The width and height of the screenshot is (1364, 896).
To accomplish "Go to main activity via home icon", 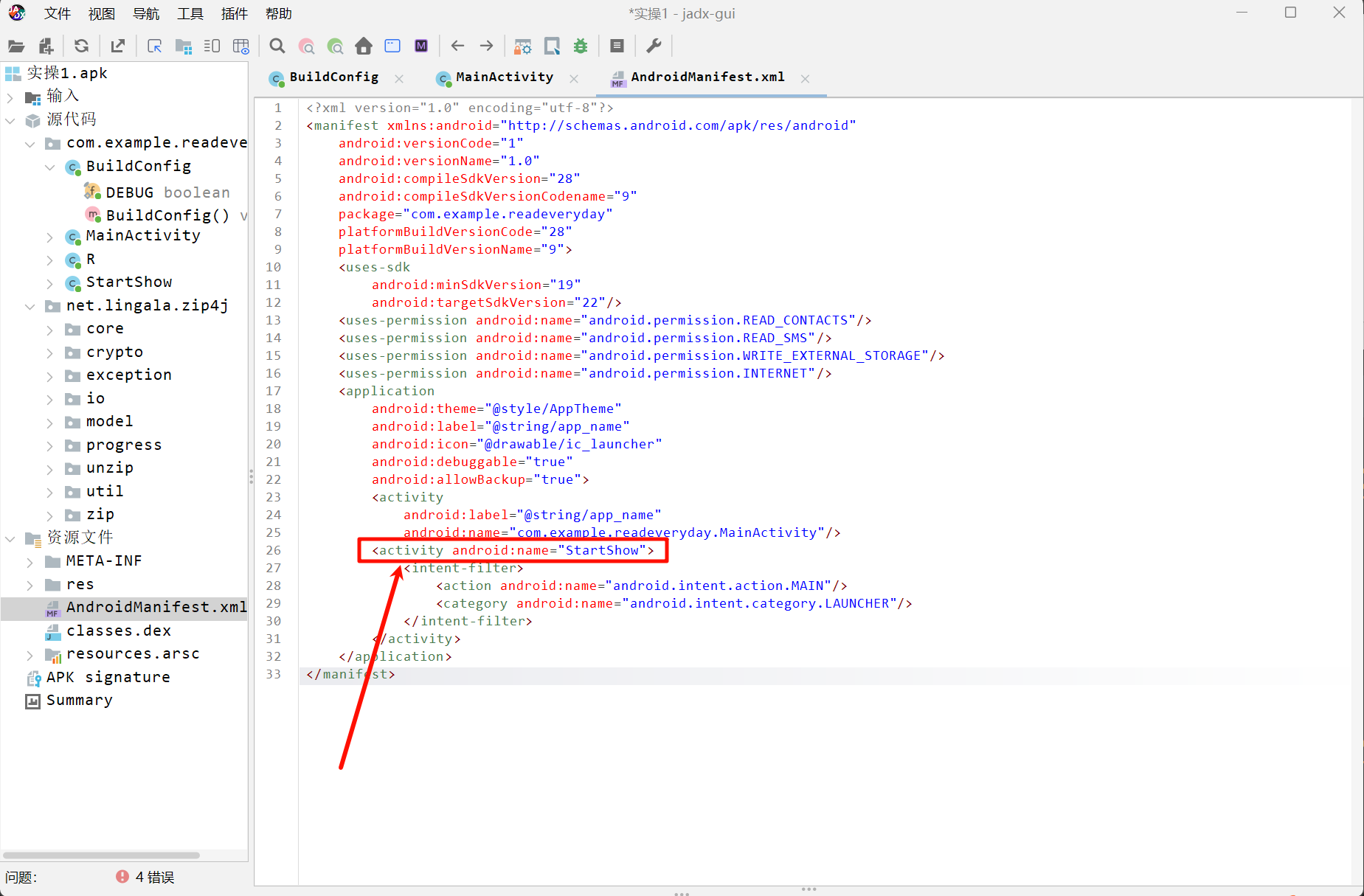I will (x=364, y=46).
